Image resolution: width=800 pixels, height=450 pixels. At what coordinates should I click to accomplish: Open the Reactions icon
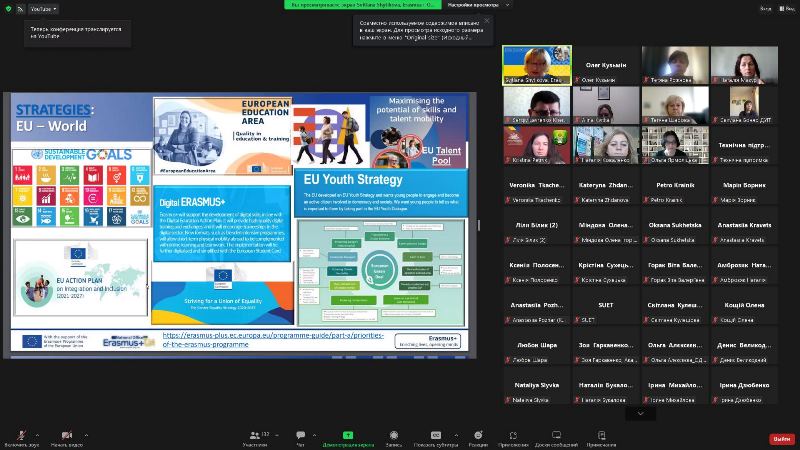(x=478, y=436)
